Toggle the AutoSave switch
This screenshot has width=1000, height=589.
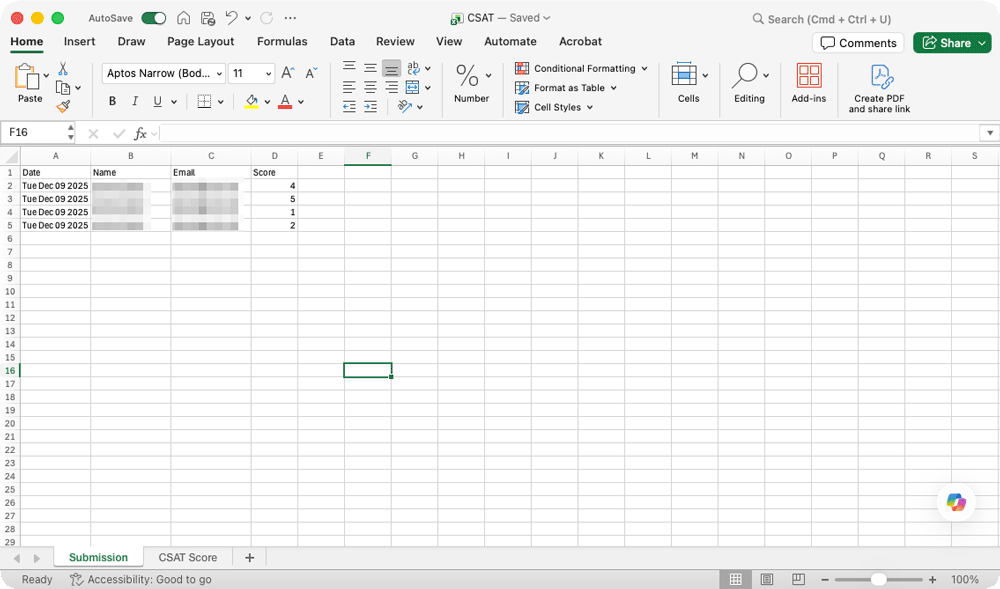pyautogui.click(x=153, y=18)
